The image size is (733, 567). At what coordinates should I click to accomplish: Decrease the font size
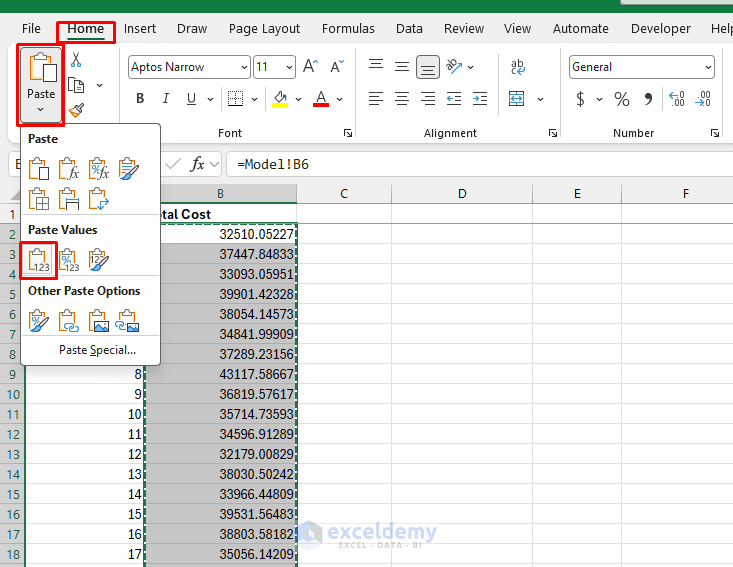point(337,66)
